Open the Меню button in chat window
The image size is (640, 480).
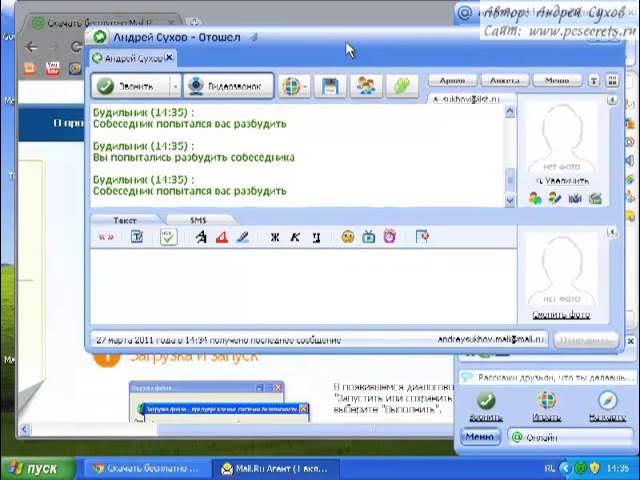557,80
